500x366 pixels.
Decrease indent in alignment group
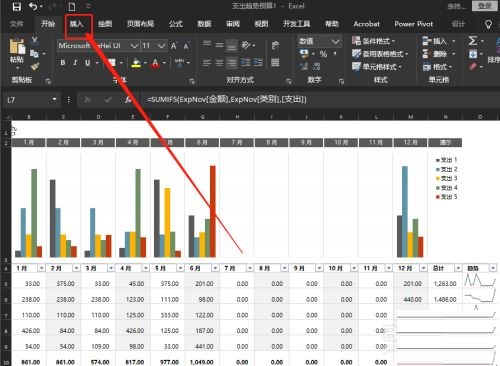pyautogui.click(x=246, y=62)
